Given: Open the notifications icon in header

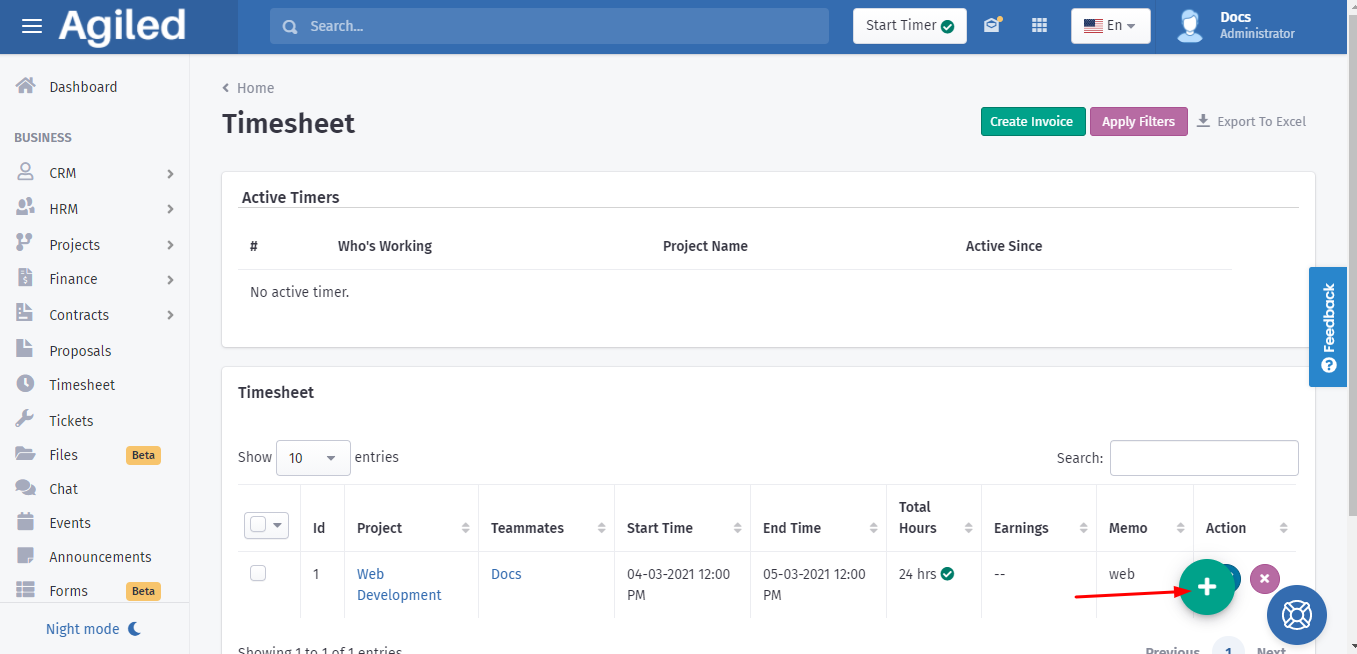Looking at the screenshot, I should (992, 26).
